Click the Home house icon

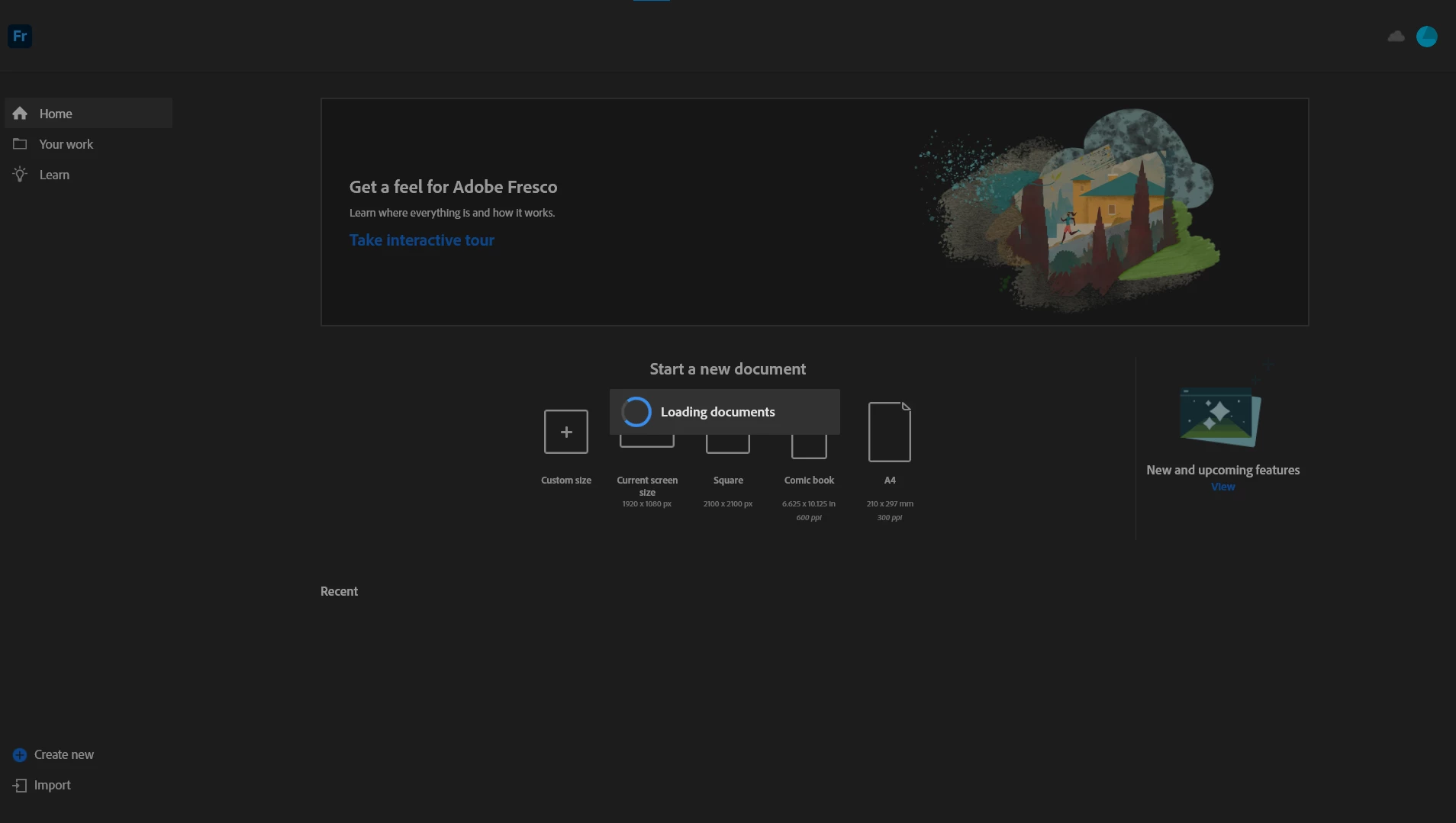click(x=20, y=113)
